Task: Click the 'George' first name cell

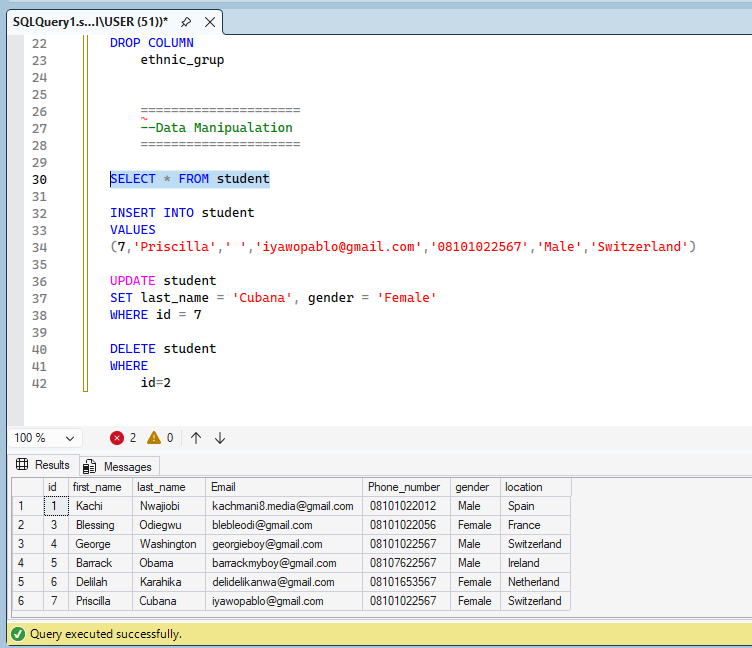Action: click(101, 544)
